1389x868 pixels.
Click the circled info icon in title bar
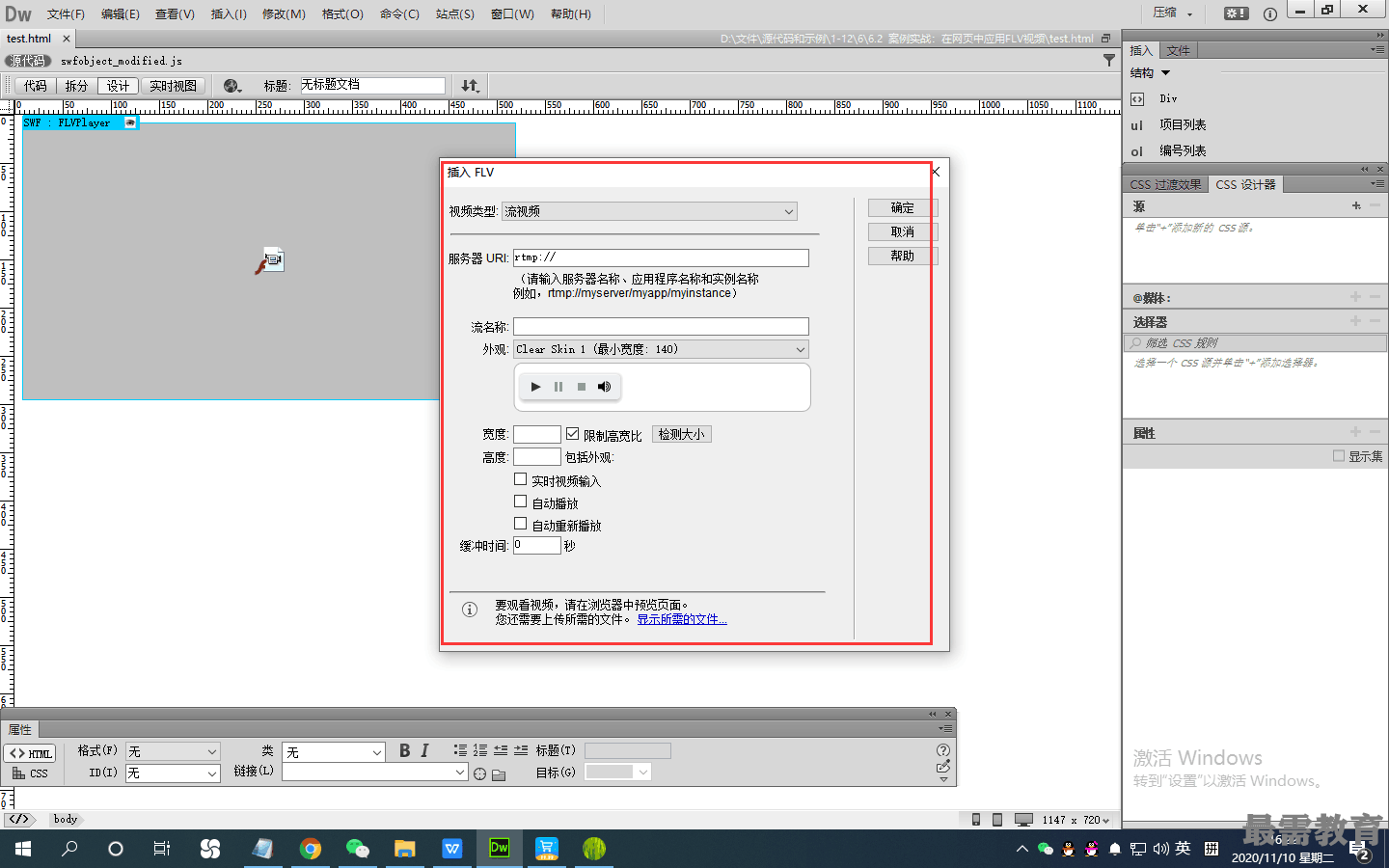click(1270, 14)
